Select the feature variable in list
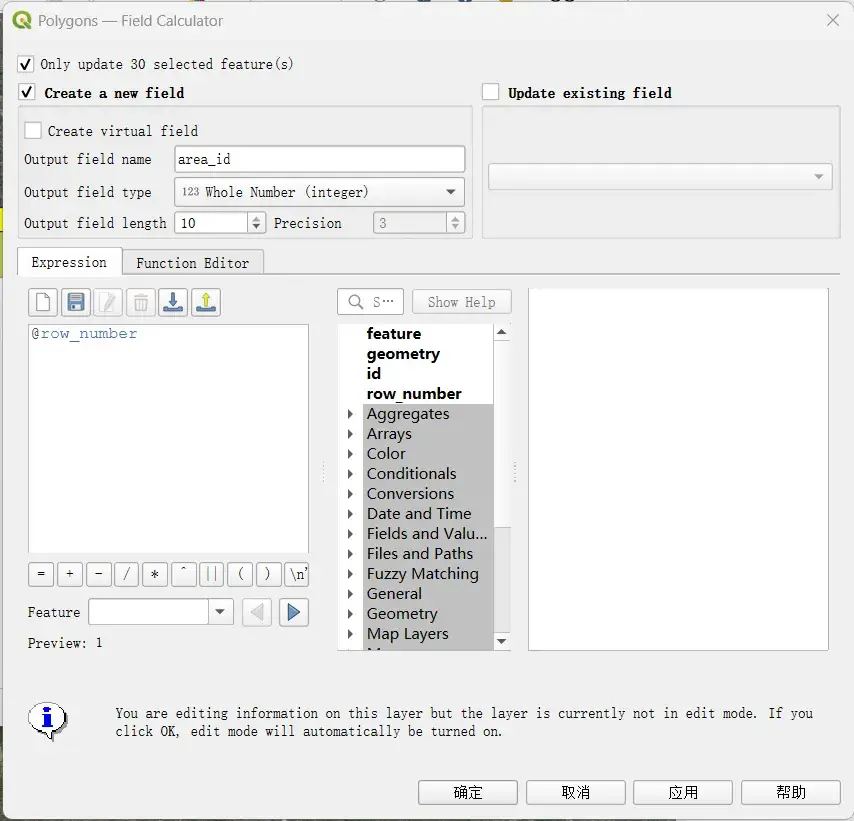Screen dimensions: 854x821 [394, 333]
